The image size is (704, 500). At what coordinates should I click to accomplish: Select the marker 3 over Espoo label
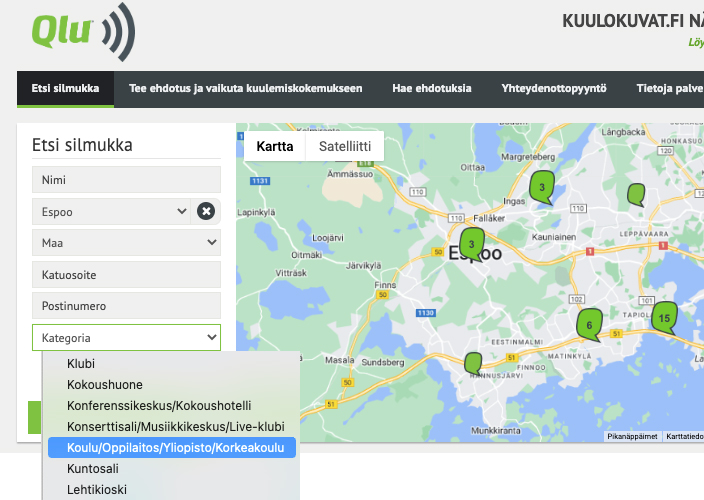[x=471, y=243]
